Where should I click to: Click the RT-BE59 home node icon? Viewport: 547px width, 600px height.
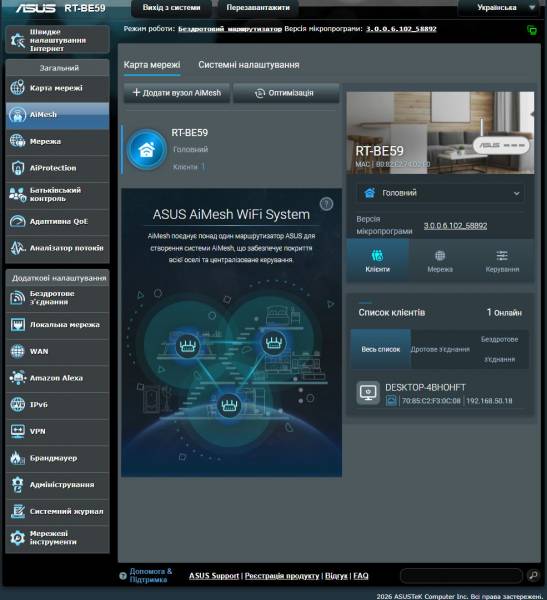147,149
